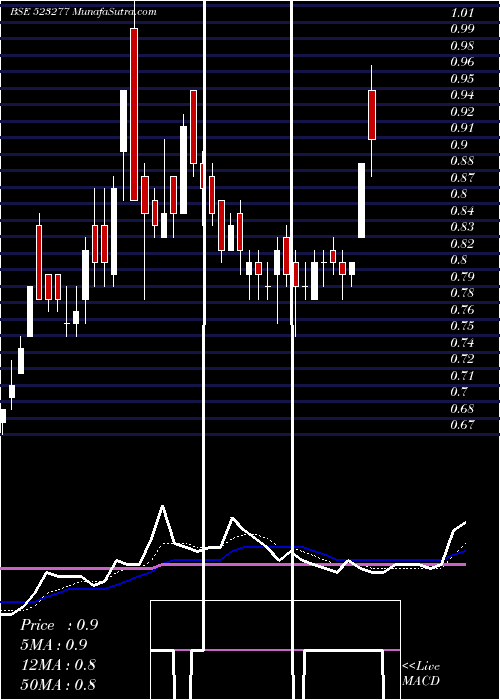Click the '50MA : 0.8' readout

point(58,684)
